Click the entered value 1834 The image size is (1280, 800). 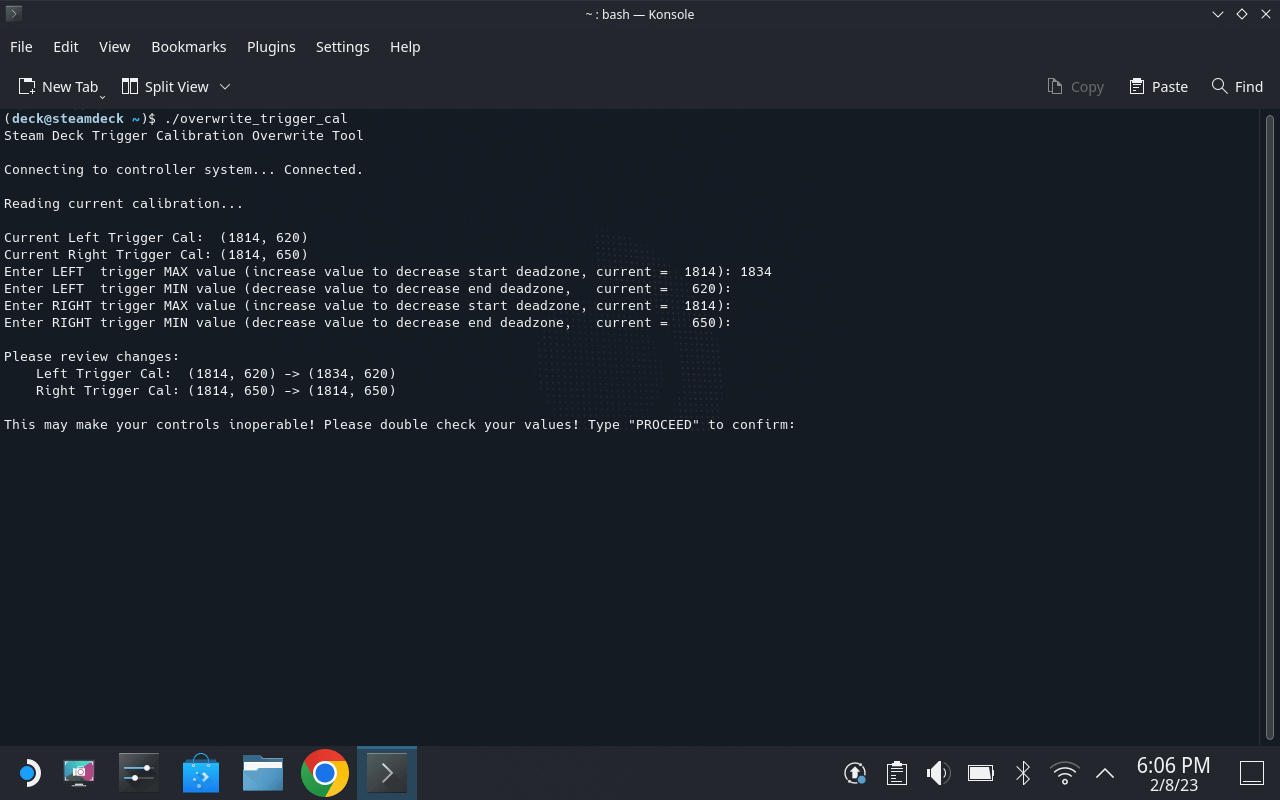(x=756, y=272)
